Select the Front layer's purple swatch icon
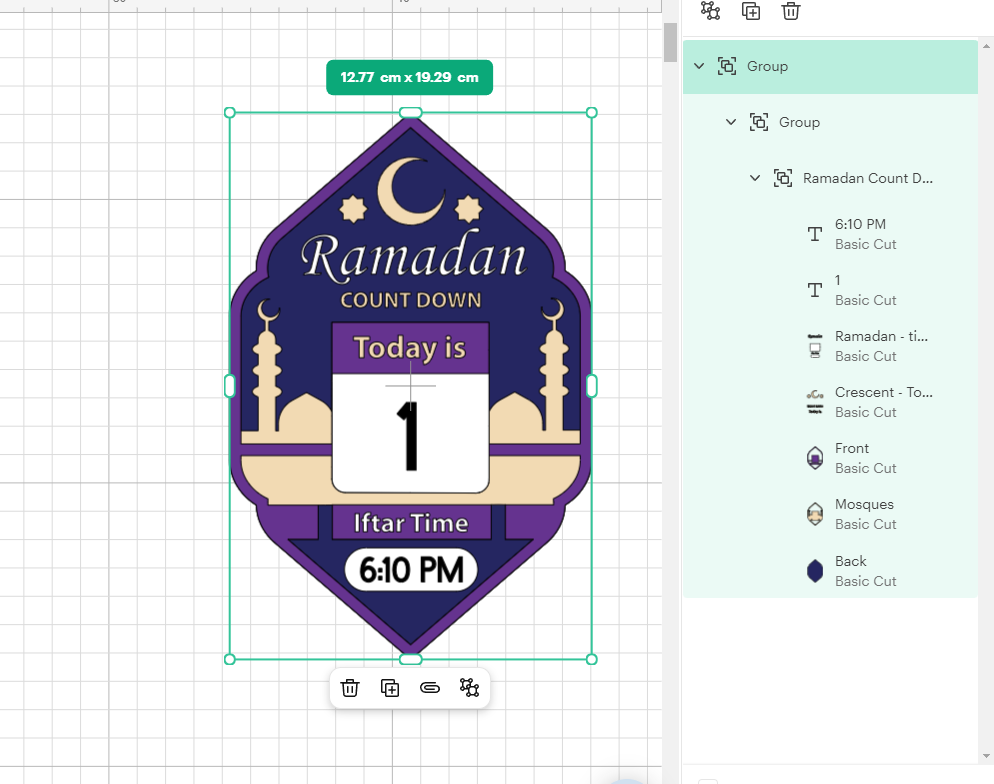This screenshot has height=784, width=994. [814, 457]
